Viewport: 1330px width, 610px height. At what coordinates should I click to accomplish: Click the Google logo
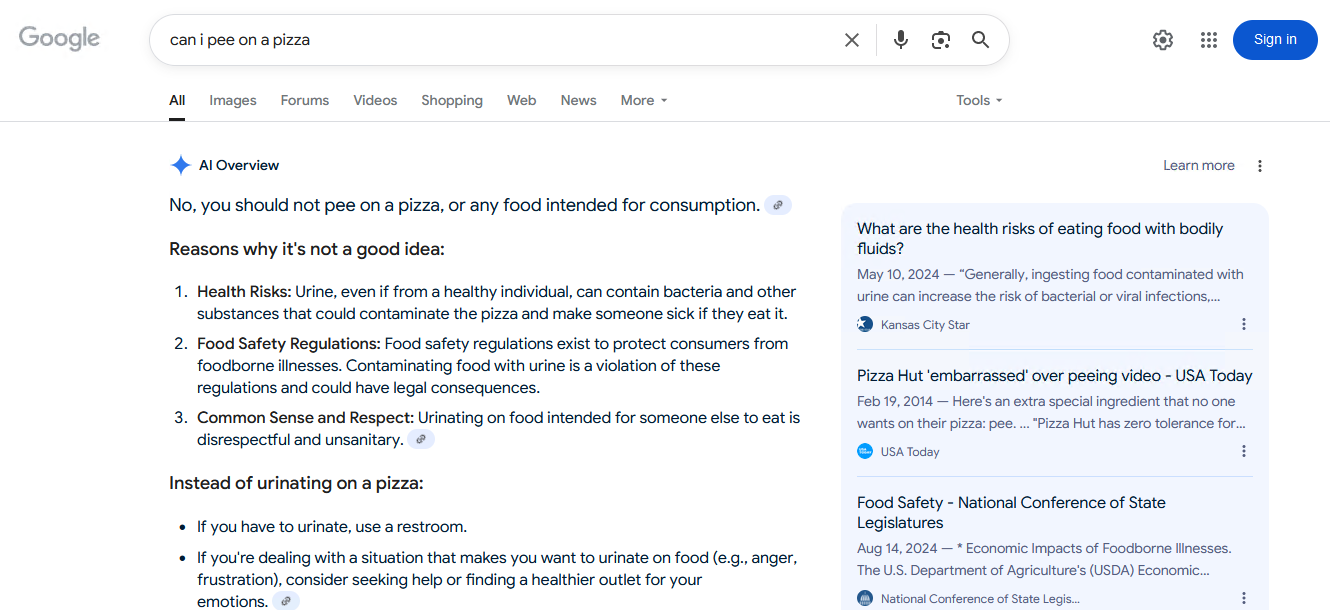[59, 38]
